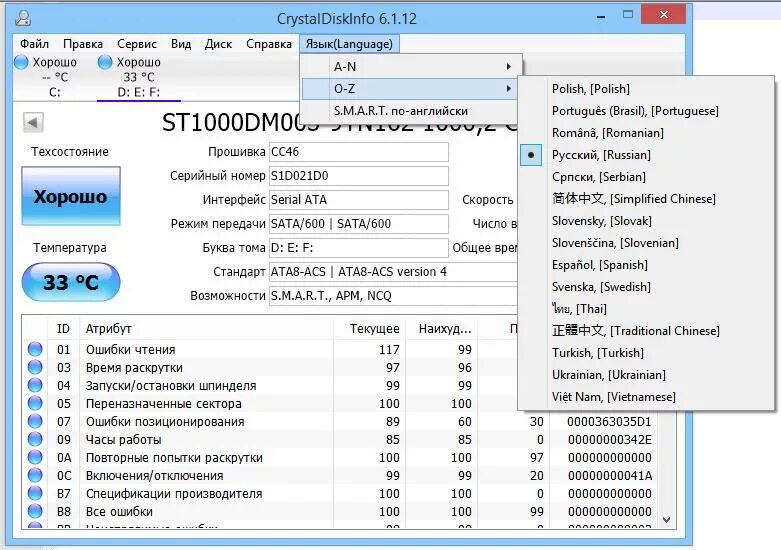781x550 pixels.
Task: Click the Возможности field S.M.A.R.T., APM, NCQ
Action: pyautogui.click(x=393, y=295)
